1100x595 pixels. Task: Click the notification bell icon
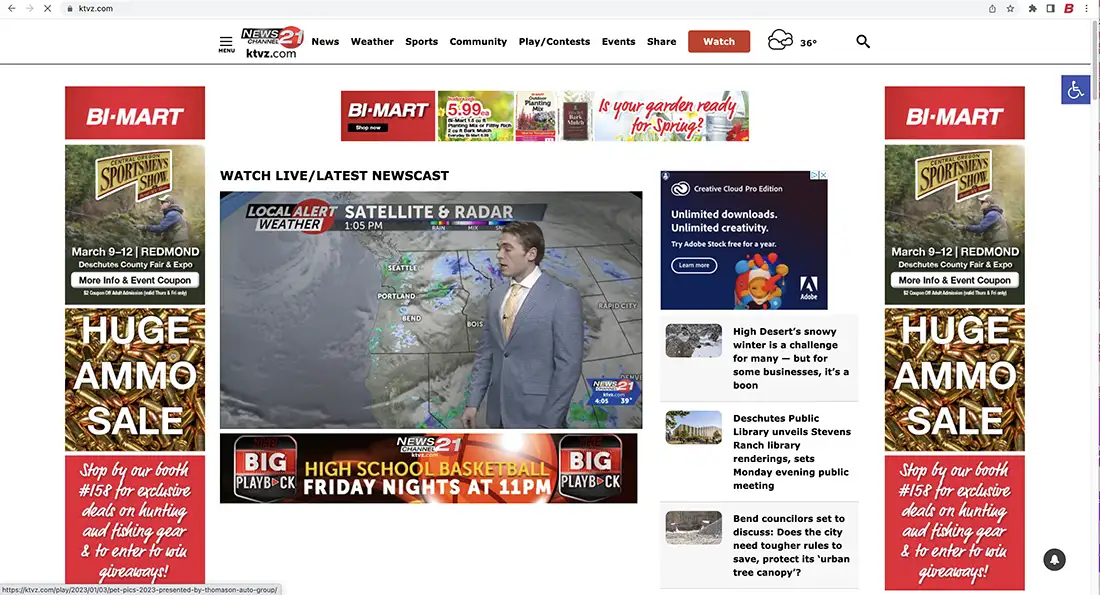click(x=1054, y=559)
